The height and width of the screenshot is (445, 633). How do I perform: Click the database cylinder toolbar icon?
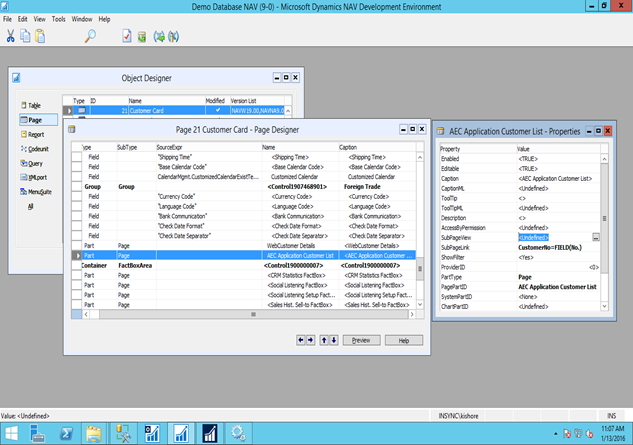[142, 37]
